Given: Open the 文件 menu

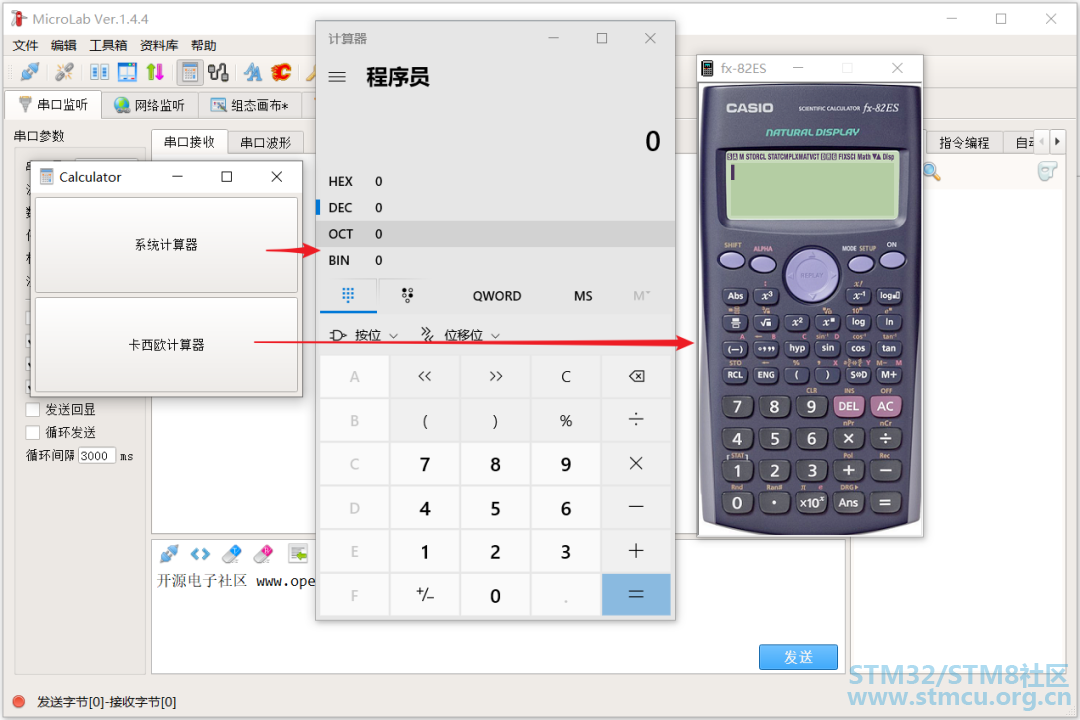Looking at the screenshot, I should click(25, 45).
